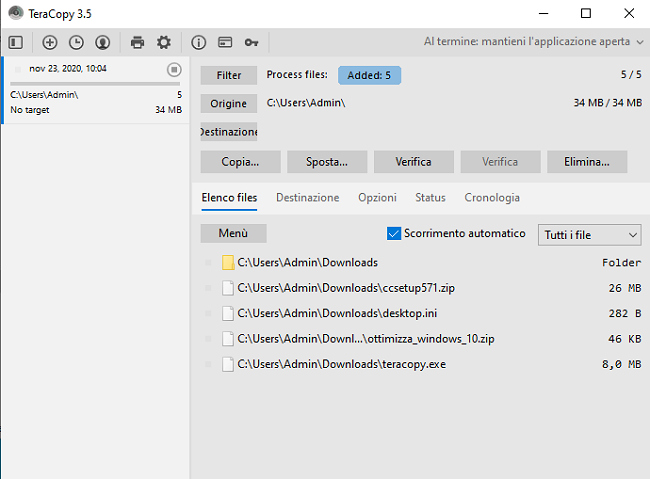Toggle Scorrimento automatico checkbox

click(x=394, y=233)
